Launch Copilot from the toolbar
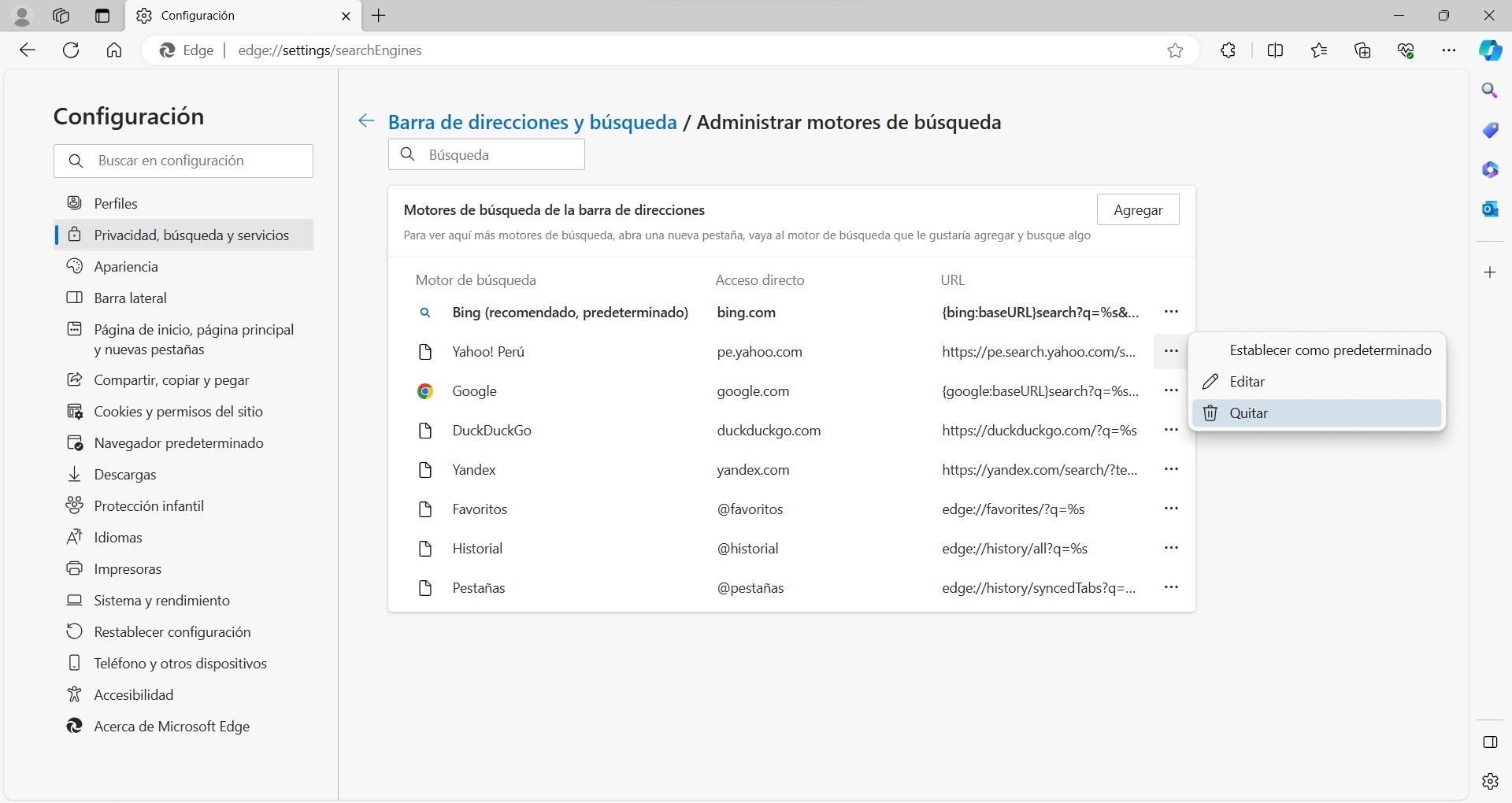The width and height of the screenshot is (1512, 803). click(x=1490, y=50)
